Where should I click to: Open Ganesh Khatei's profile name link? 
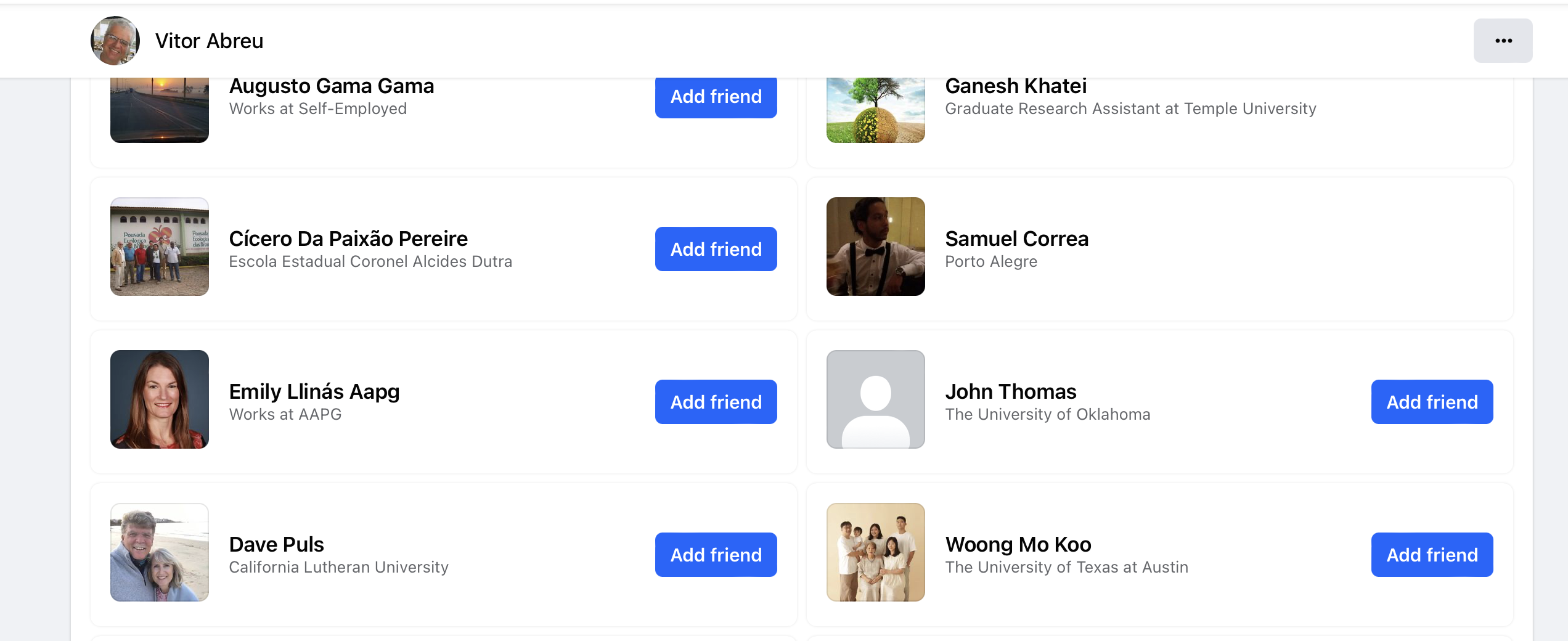click(x=1016, y=86)
